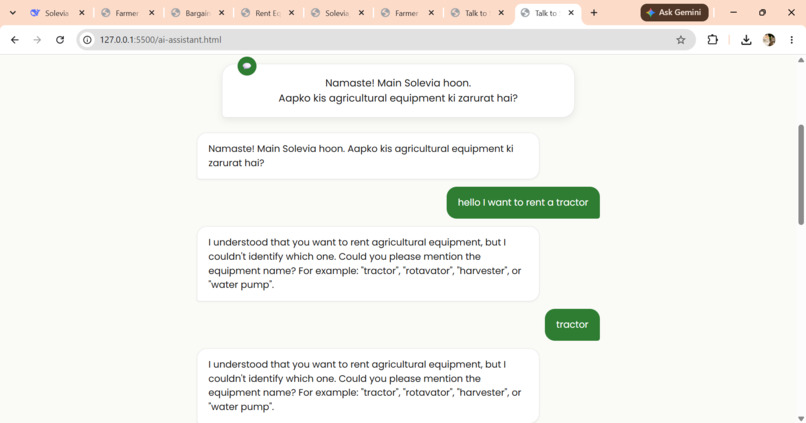The image size is (806, 423).
Task: Close the inactive Talk to tab
Action: [x=501, y=13]
